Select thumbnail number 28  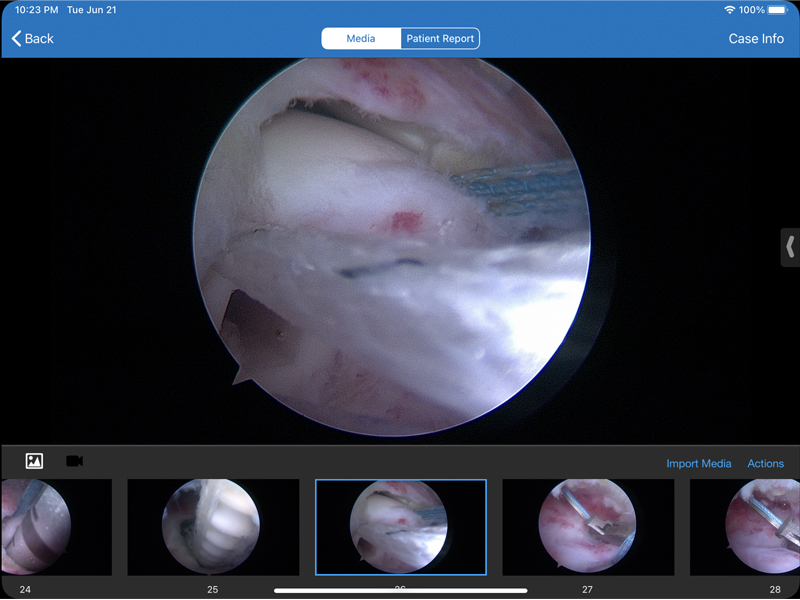(745, 527)
